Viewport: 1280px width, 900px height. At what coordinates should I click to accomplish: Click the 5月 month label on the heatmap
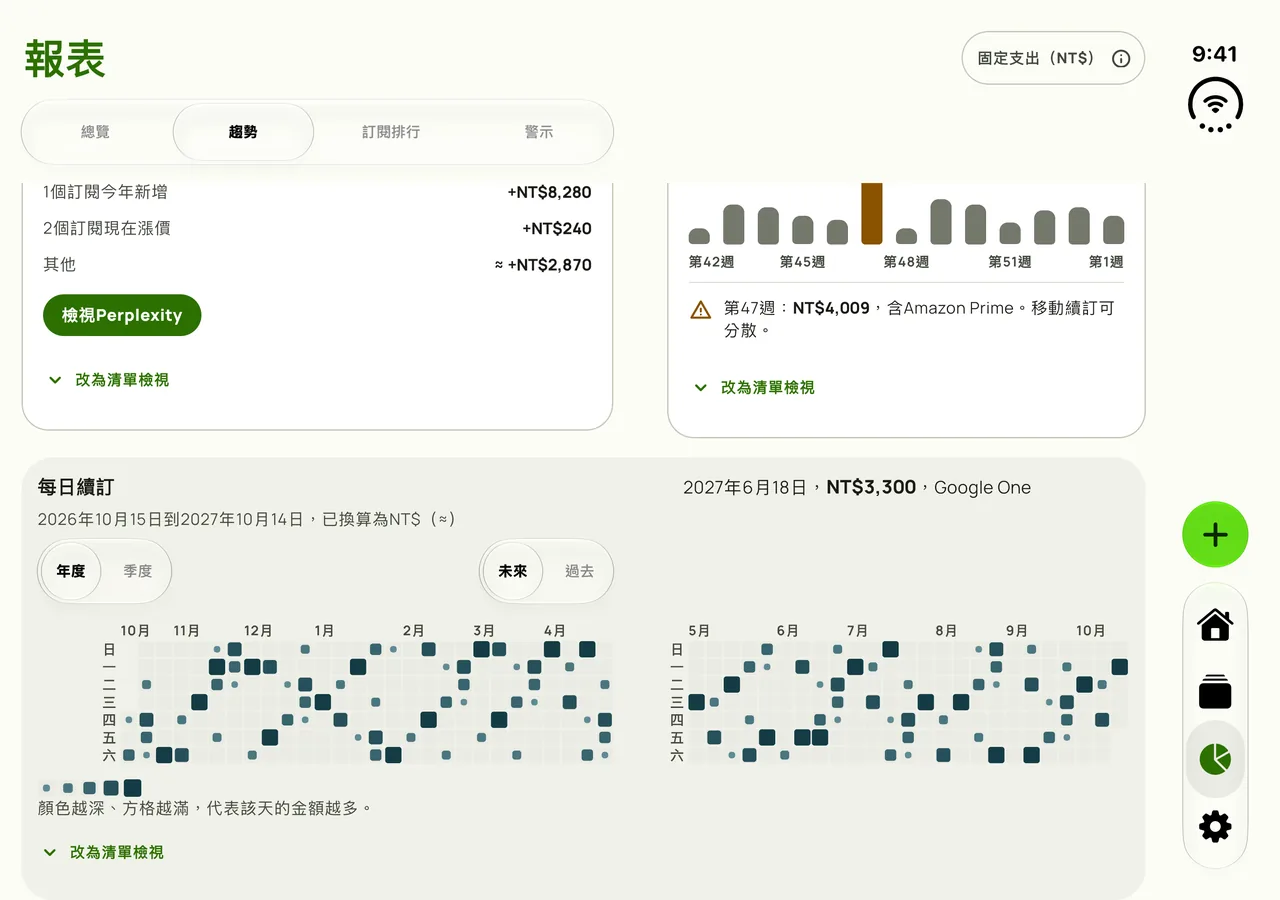[699, 631]
